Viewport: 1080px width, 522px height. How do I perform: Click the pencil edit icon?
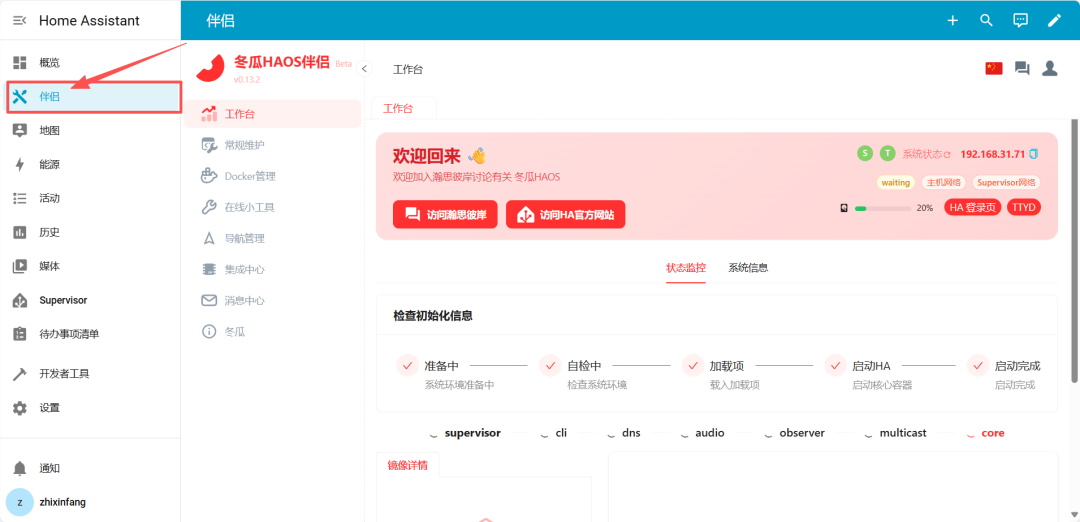coord(1054,20)
